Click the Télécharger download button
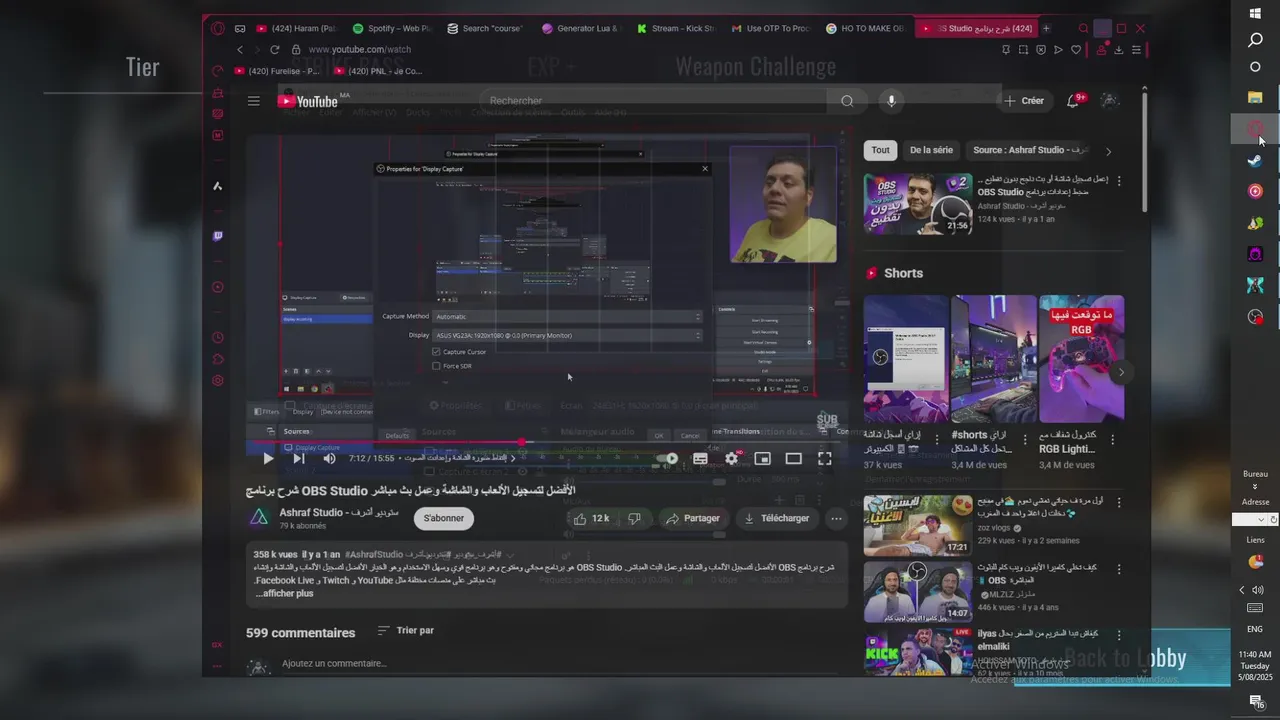Viewport: 1280px width, 720px height. (776, 518)
